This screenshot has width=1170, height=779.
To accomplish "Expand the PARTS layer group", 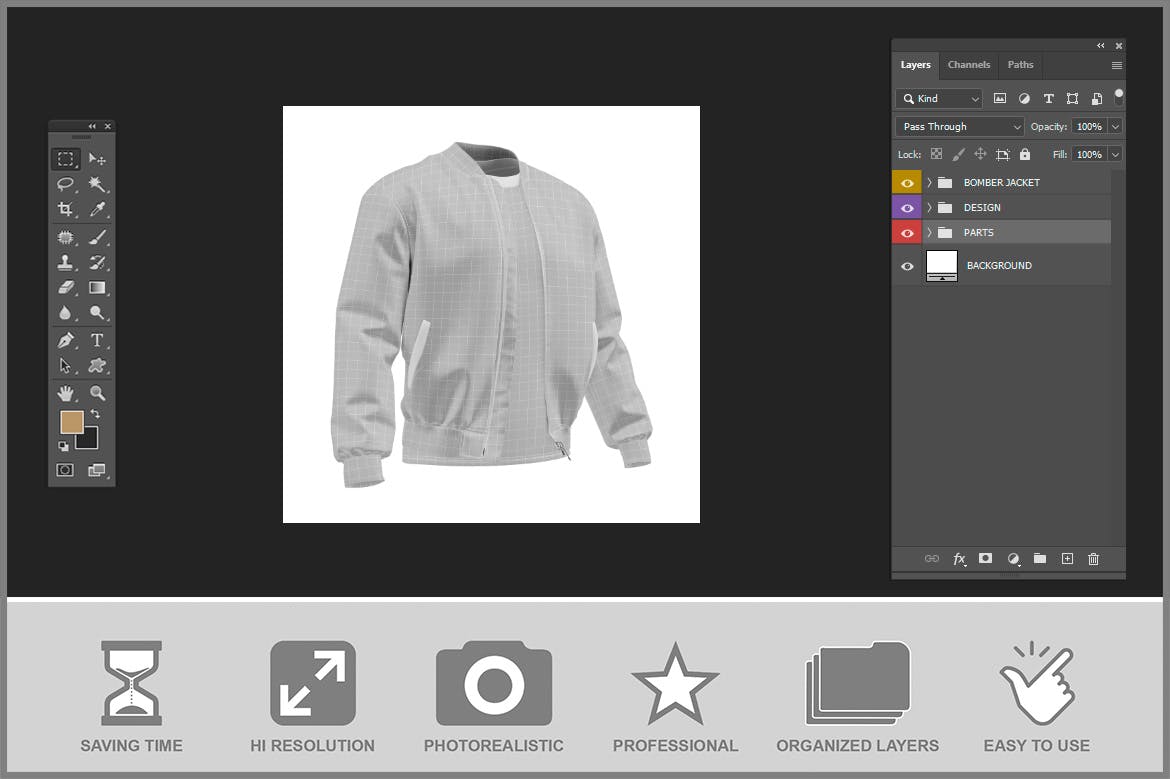I will tap(929, 233).
